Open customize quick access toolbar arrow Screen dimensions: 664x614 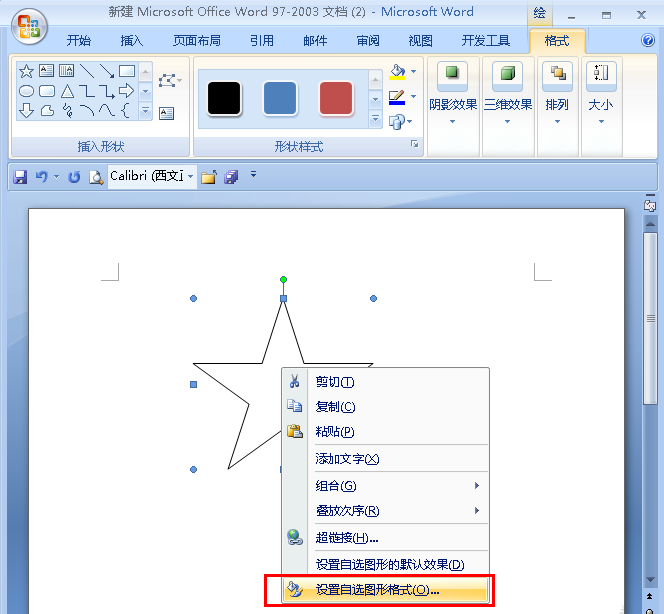click(253, 174)
